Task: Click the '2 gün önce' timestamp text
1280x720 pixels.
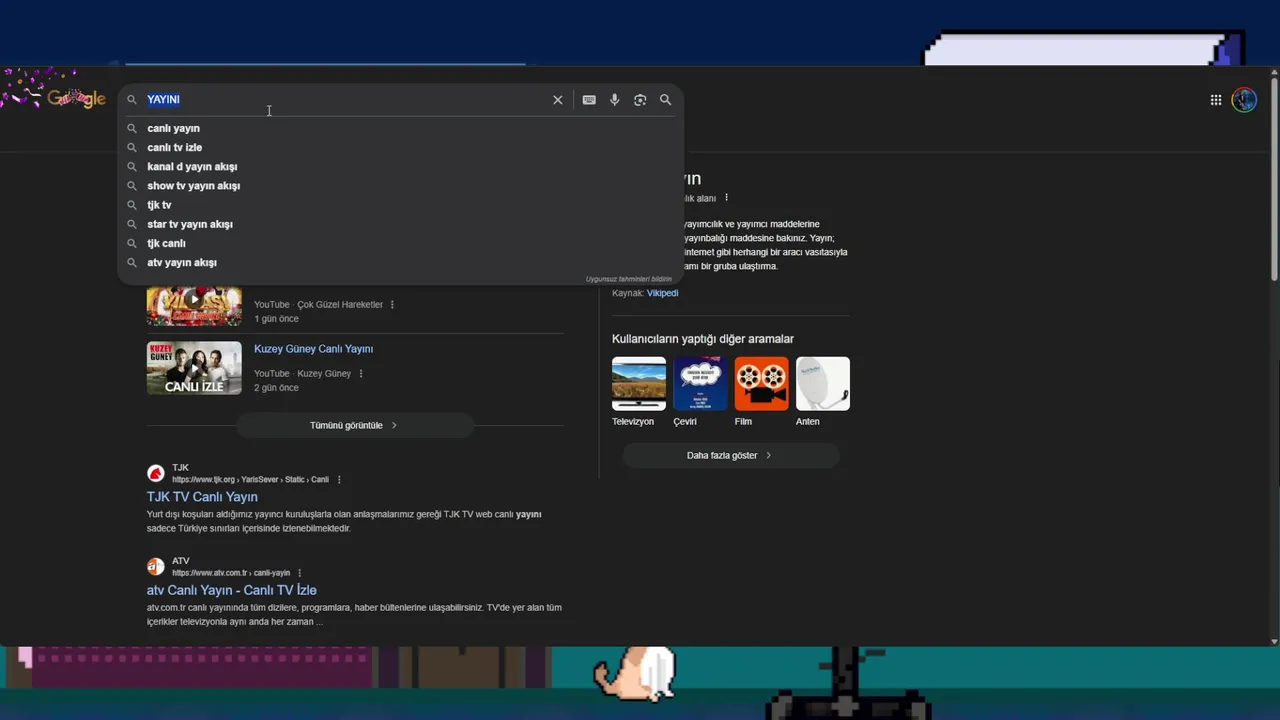Action: 276,388
